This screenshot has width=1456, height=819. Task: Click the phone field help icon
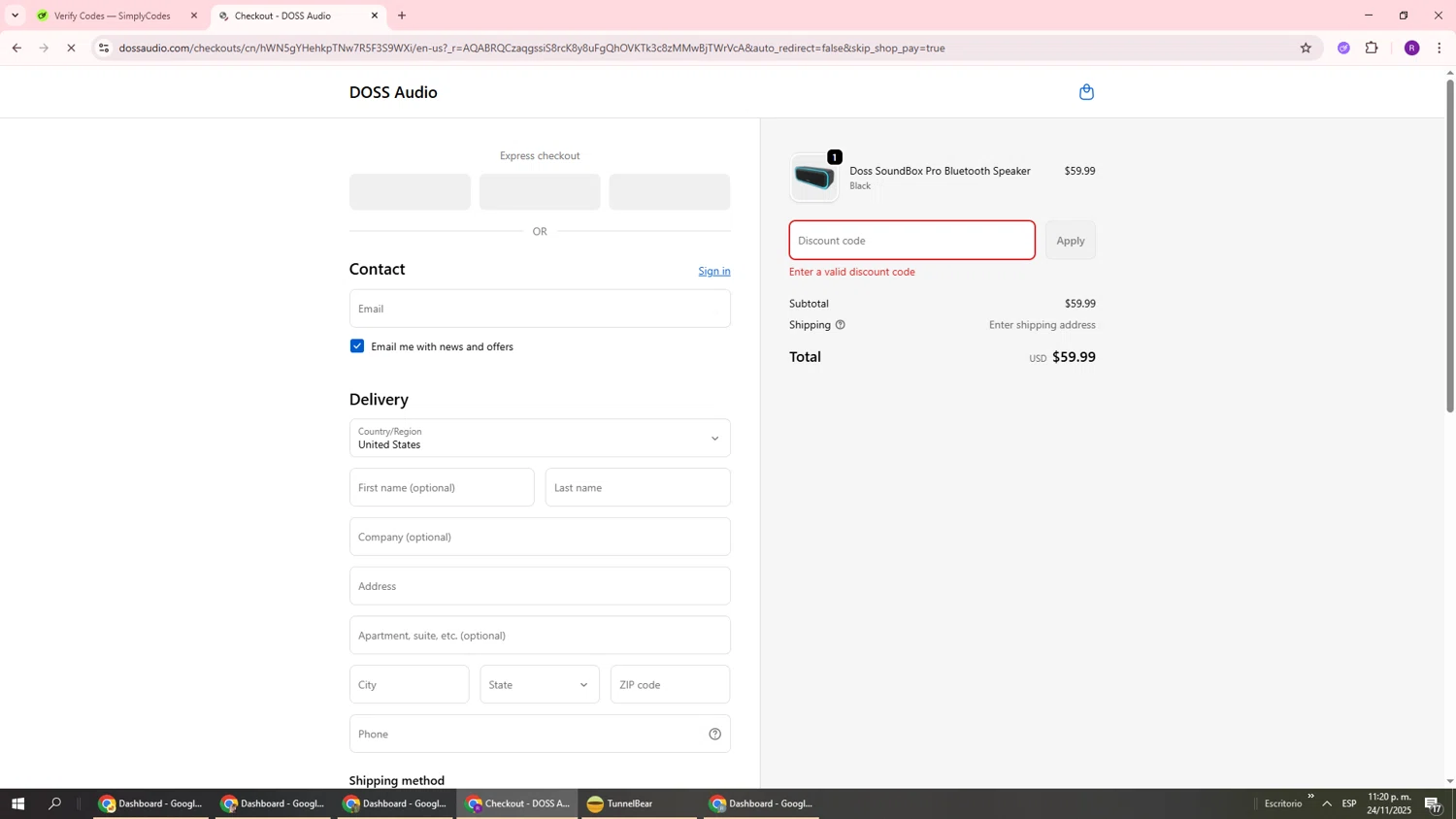(x=714, y=734)
